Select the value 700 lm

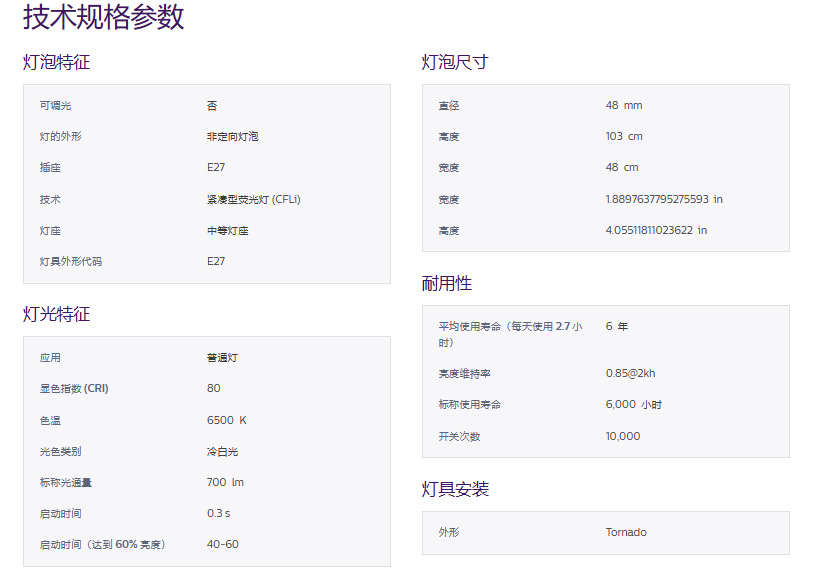pyautogui.click(x=225, y=482)
